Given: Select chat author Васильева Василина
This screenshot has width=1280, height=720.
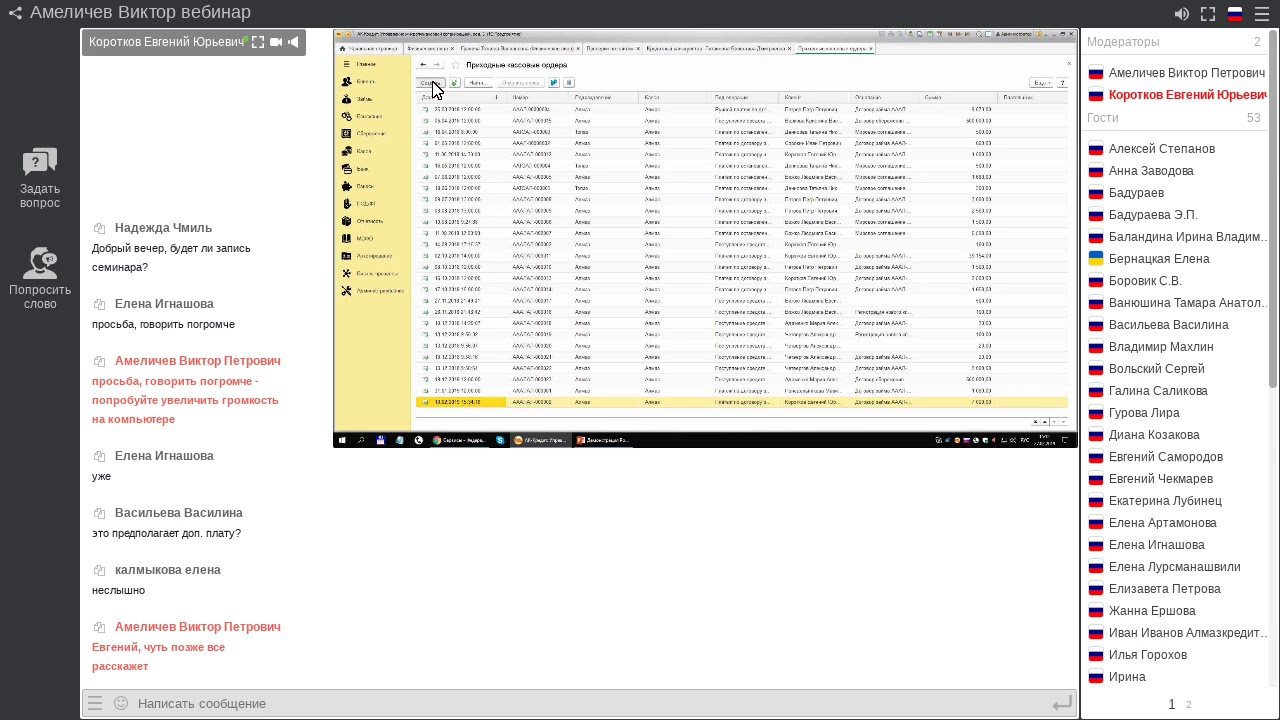Looking at the screenshot, I should [x=179, y=513].
